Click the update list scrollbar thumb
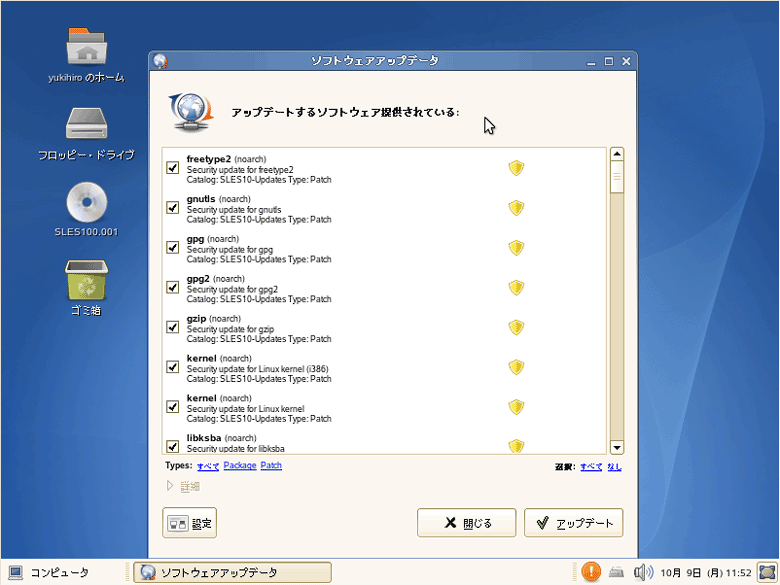The height and width of the screenshot is (585, 780). [617, 177]
